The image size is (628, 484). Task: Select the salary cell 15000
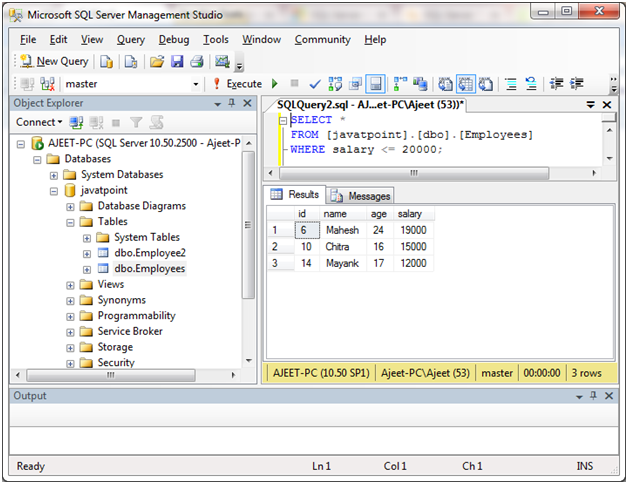pyautogui.click(x=414, y=246)
